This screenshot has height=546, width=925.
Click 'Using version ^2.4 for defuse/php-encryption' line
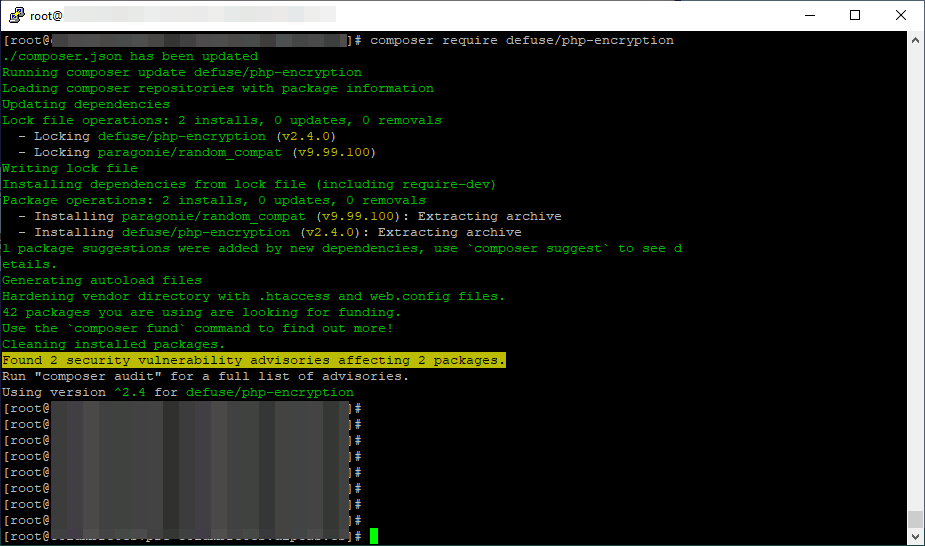pos(178,392)
